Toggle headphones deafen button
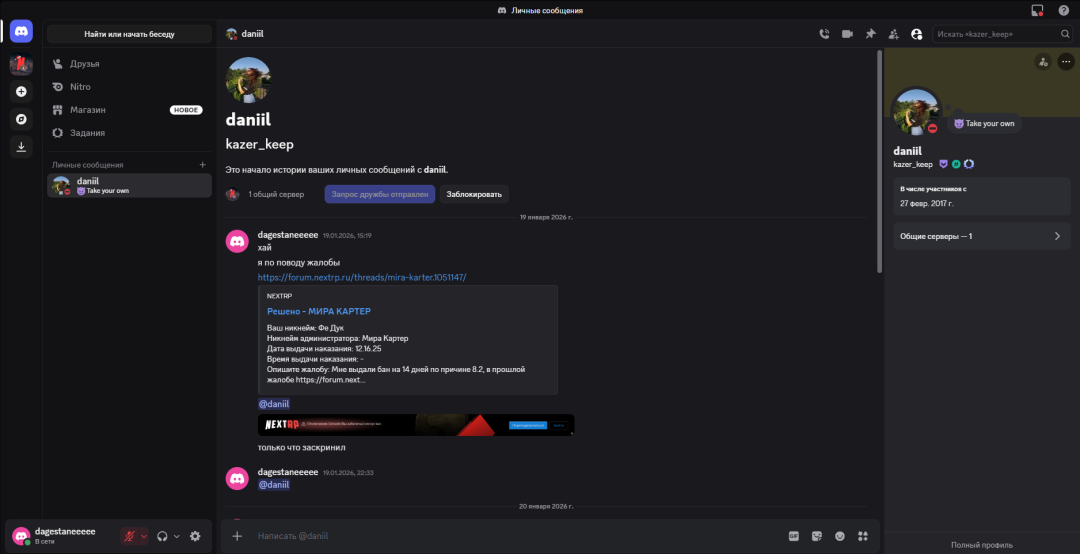 162,536
